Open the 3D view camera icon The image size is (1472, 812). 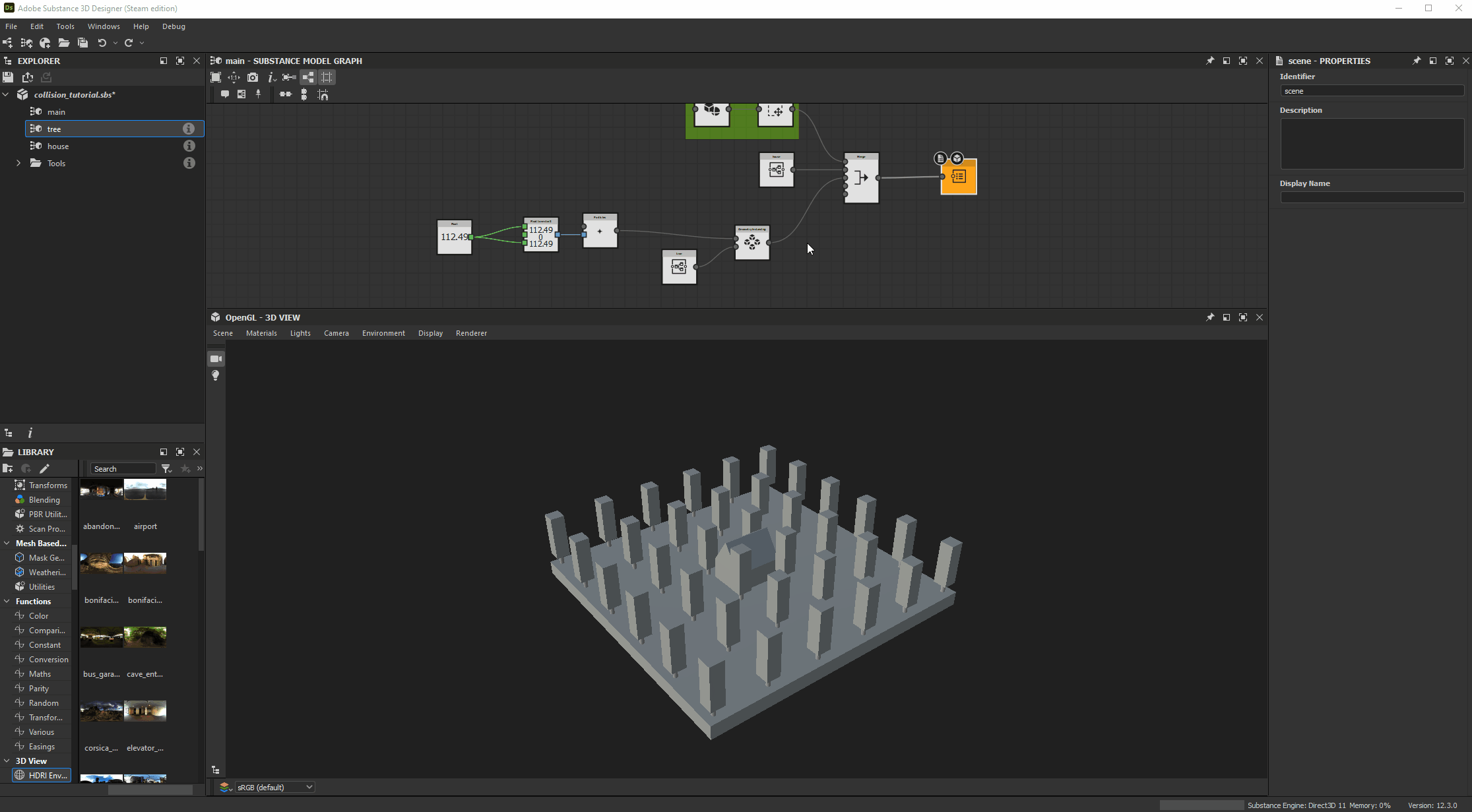point(216,359)
